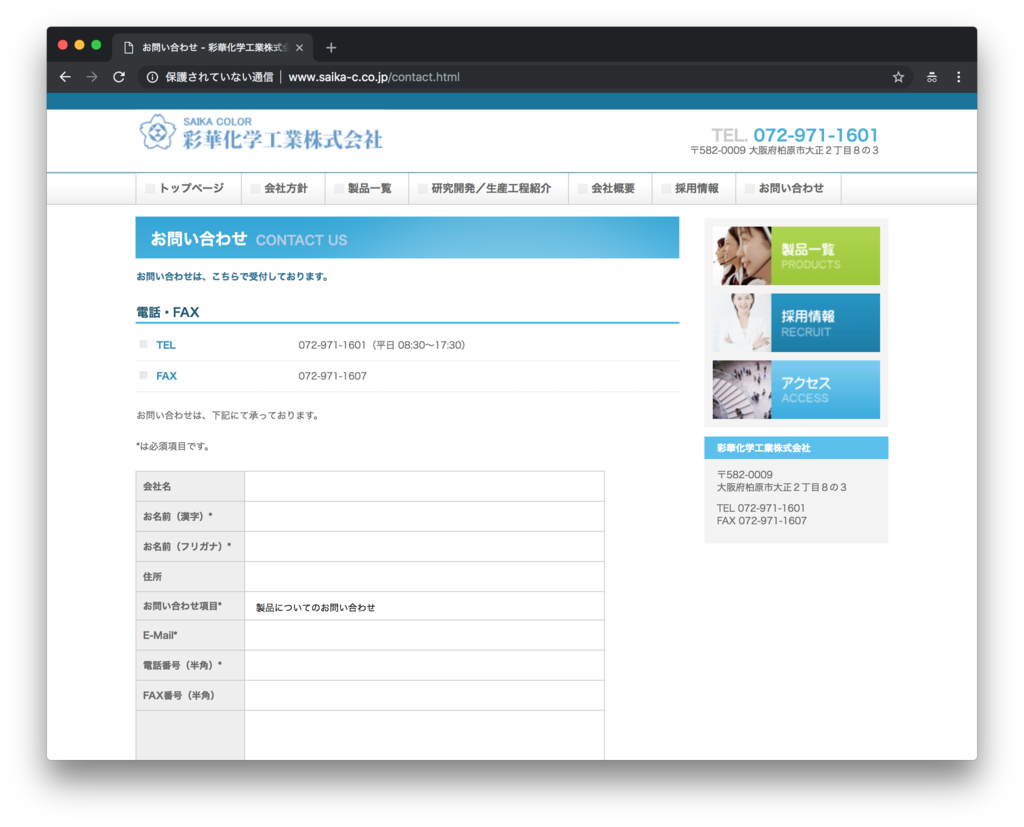Screen dimensions: 1024x827
Task: Click the header phone number 072-971-1601
Action: (x=816, y=135)
